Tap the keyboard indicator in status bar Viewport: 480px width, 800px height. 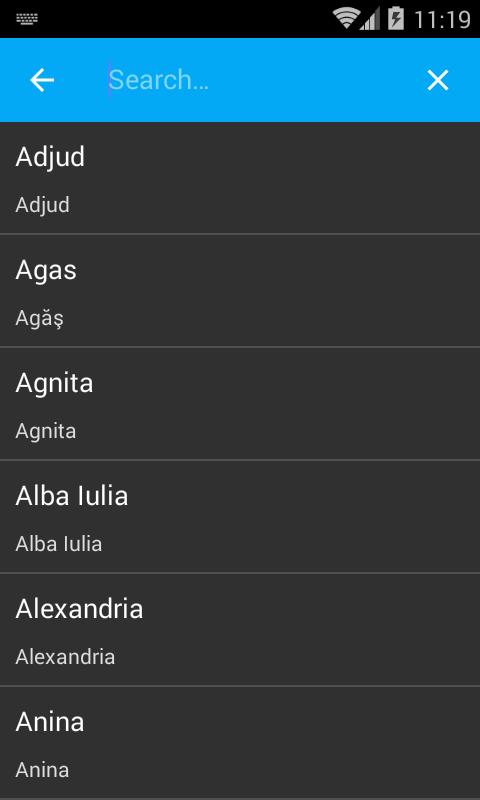point(27,19)
